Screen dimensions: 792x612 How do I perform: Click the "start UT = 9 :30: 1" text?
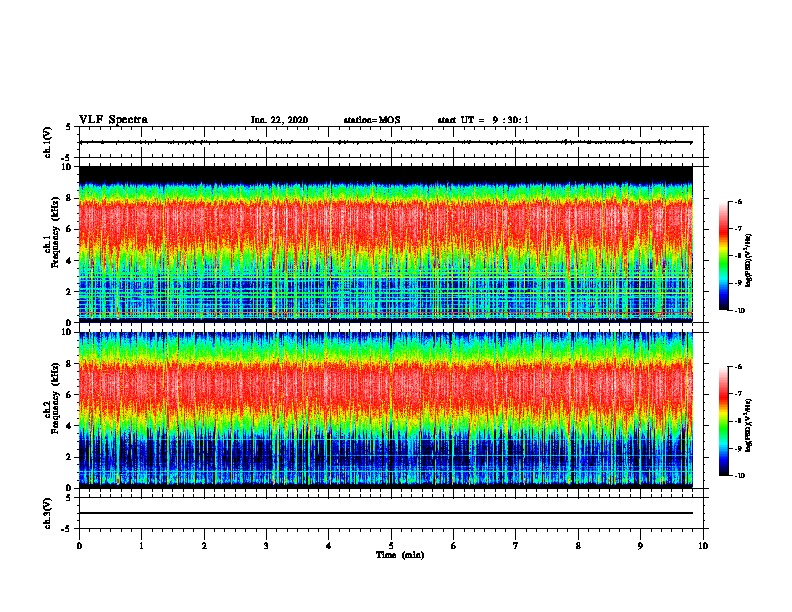[483, 120]
